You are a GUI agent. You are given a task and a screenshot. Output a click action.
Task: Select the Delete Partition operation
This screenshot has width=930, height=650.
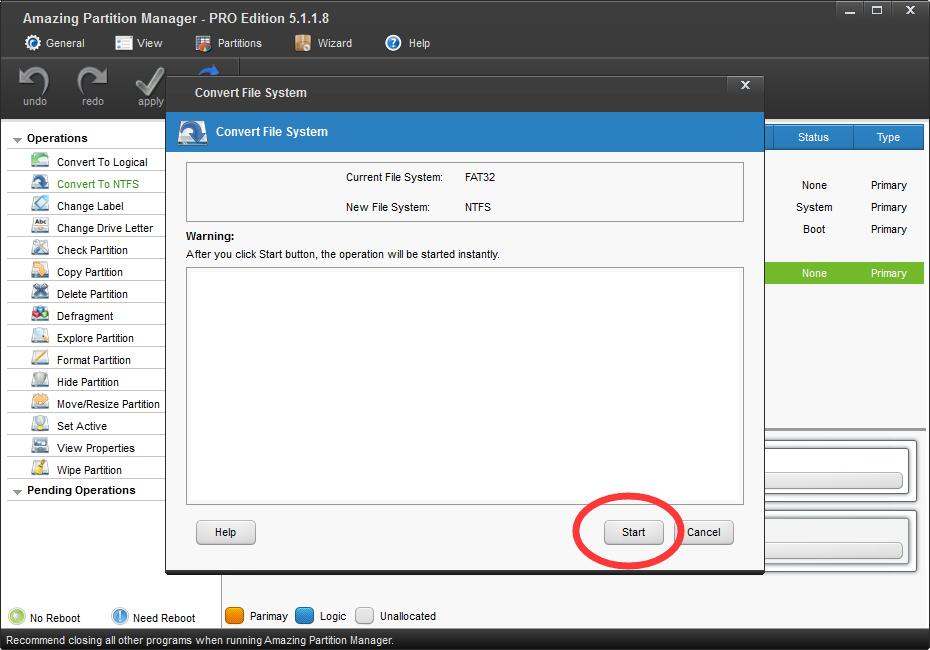[92, 294]
